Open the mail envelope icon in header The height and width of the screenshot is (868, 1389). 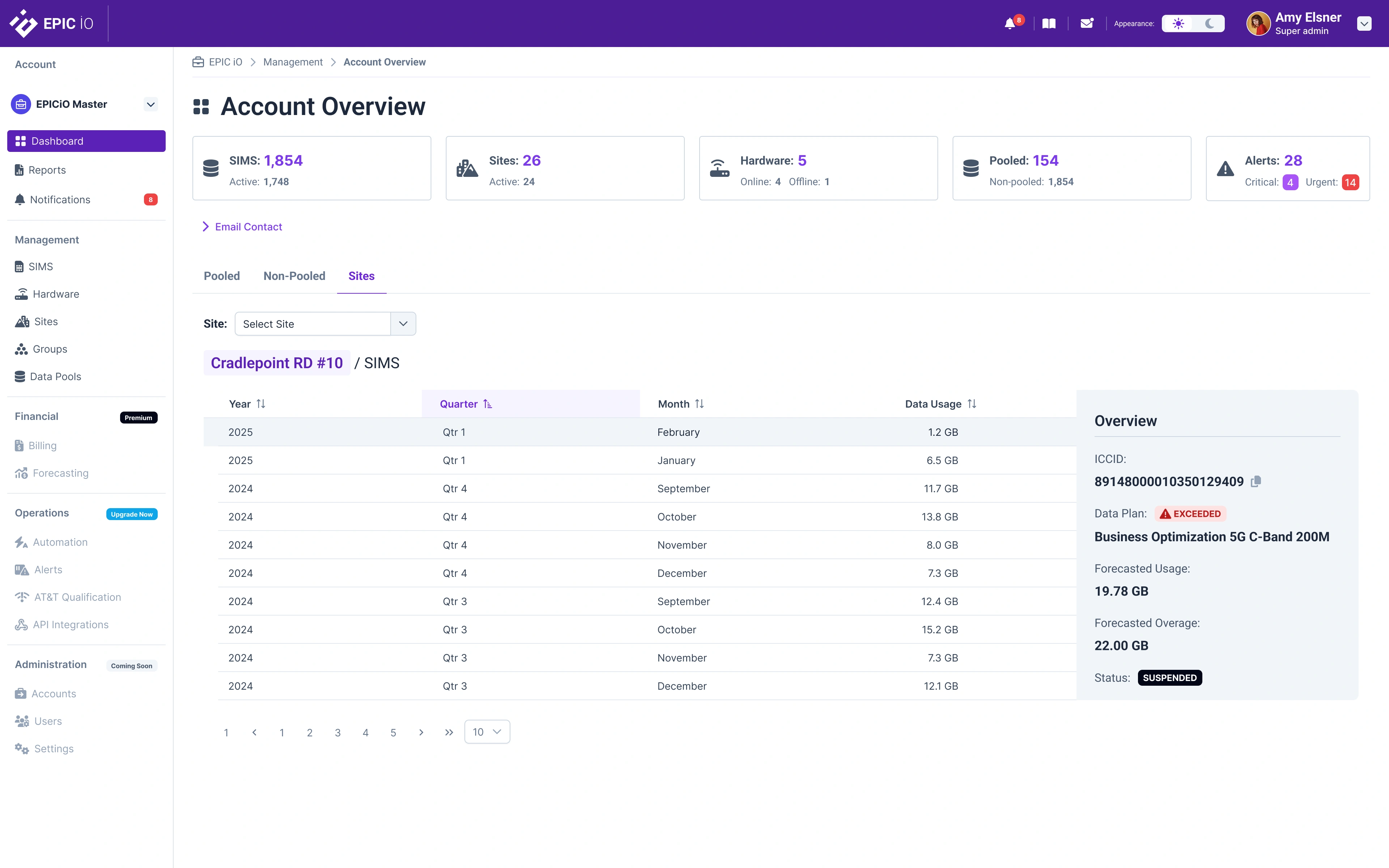tap(1086, 24)
